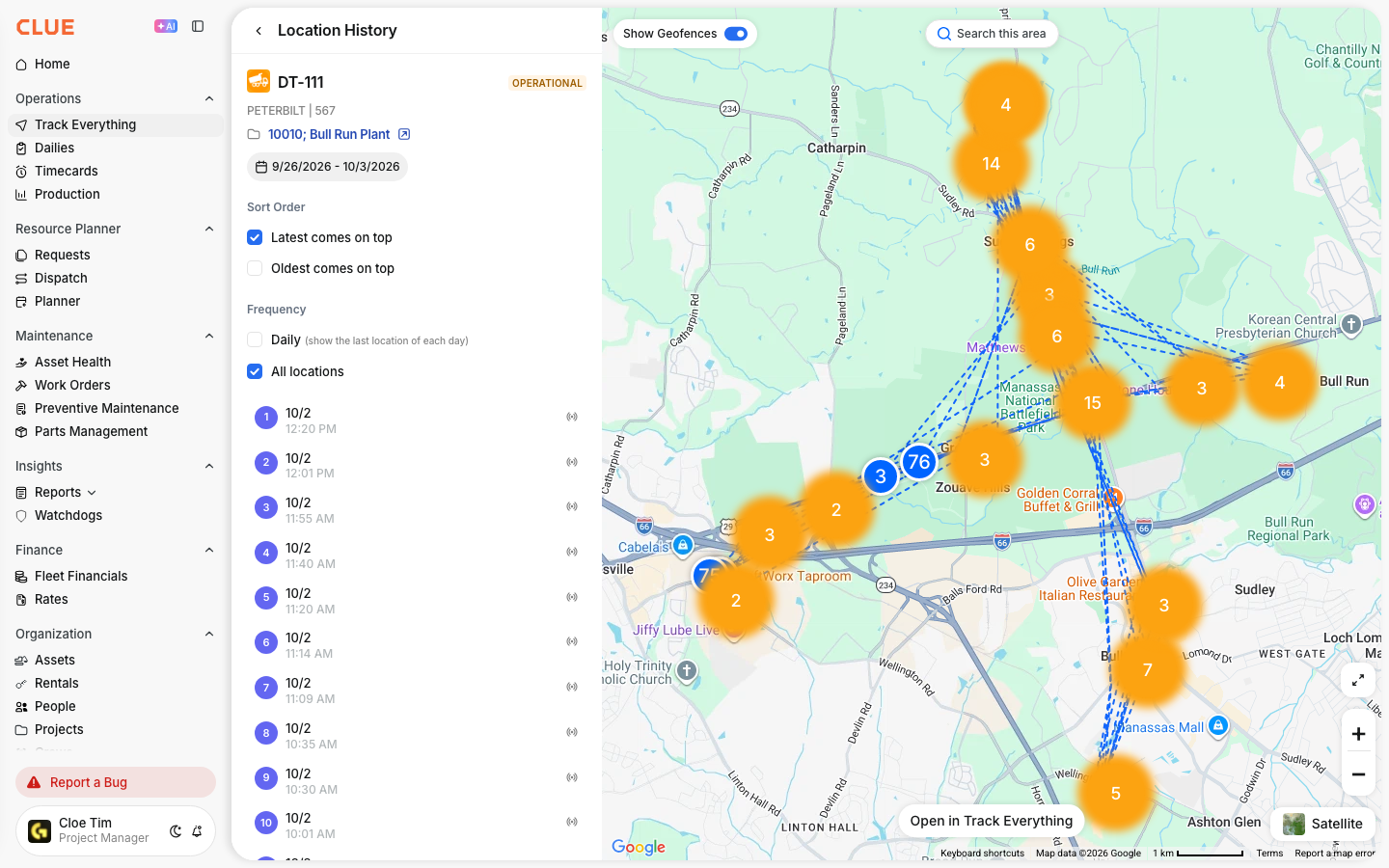Enable Daily frequency checkbox

[x=255, y=339]
